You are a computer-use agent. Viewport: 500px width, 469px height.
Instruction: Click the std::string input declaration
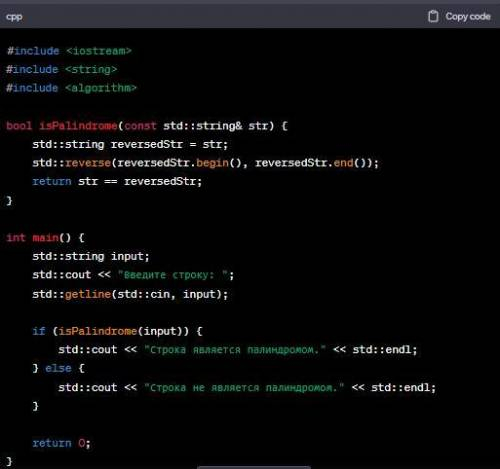(x=91, y=256)
